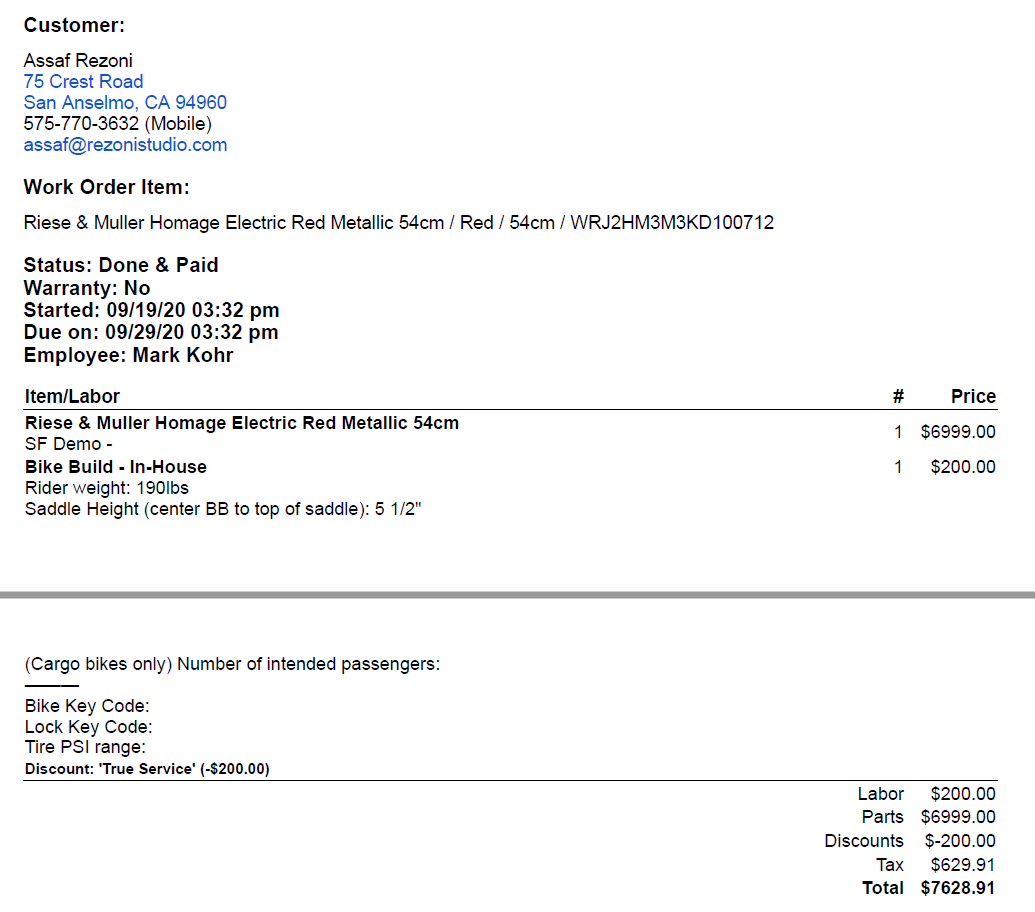Viewport: 1035px width, 912px height.
Task: Click the serial number WRJ2HM3M3KD100712 line
Action: pos(672,223)
